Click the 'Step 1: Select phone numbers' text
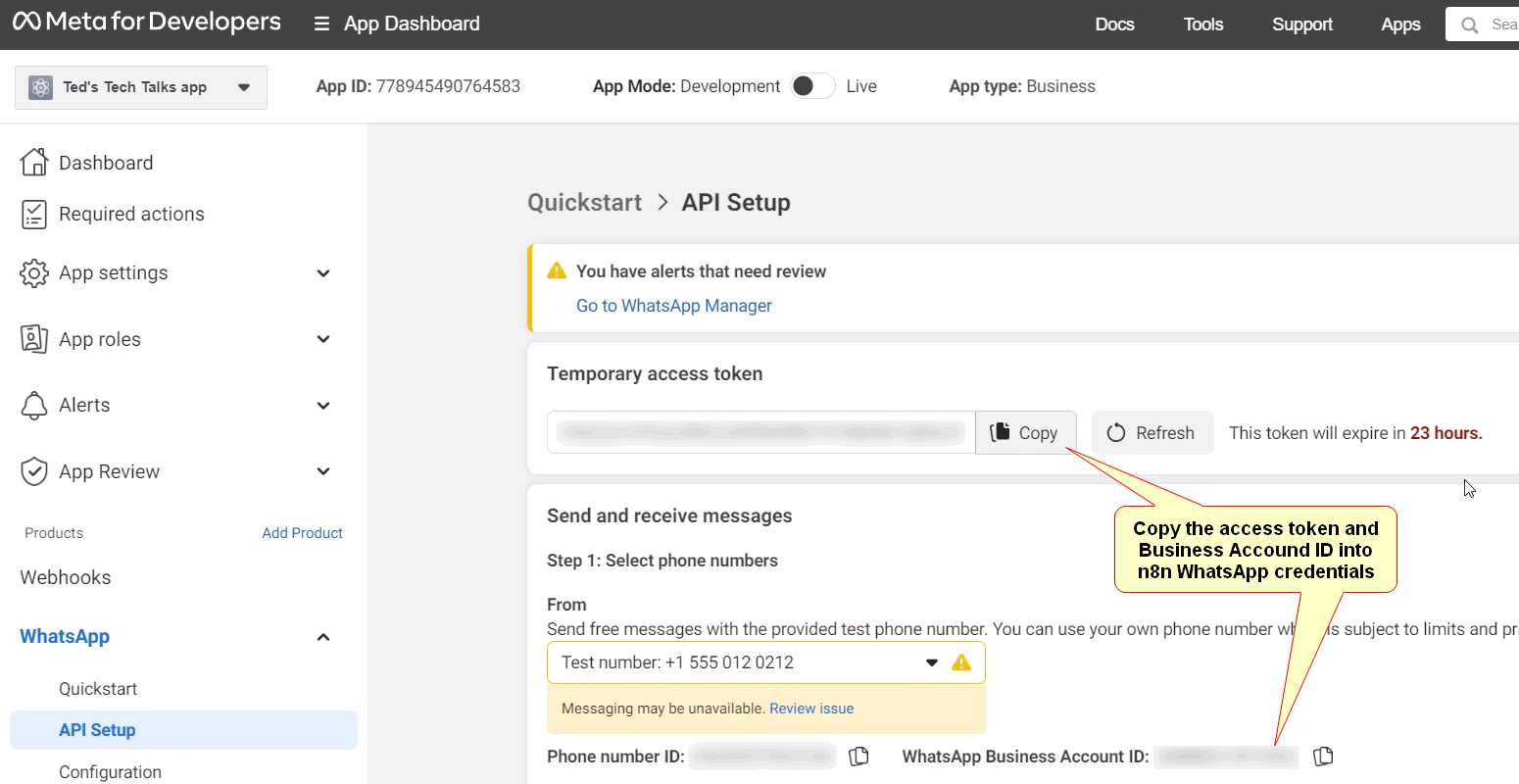Screen dimensions: 1519x784 [662, 561]
